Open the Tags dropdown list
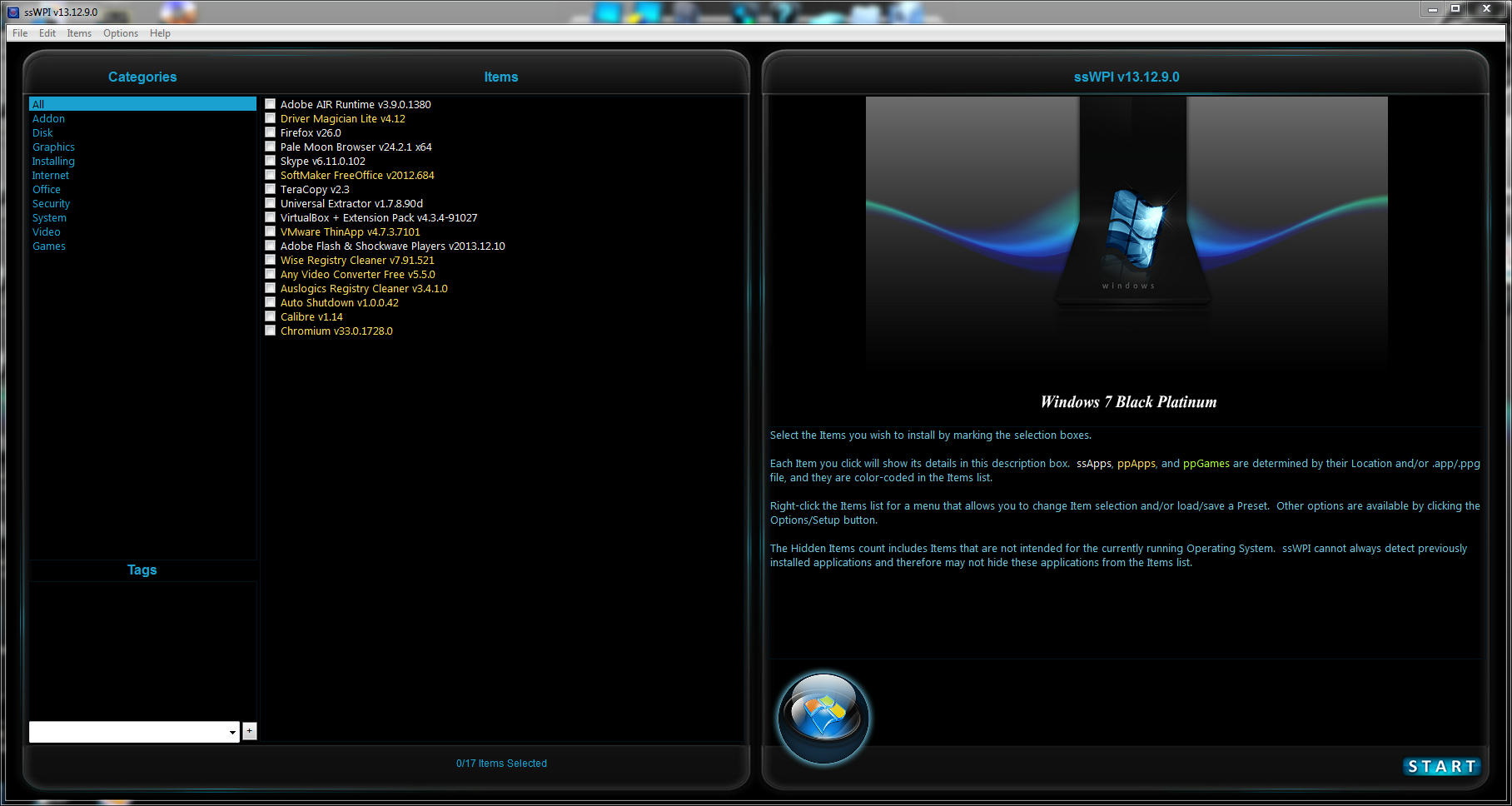 pos(233,731)
